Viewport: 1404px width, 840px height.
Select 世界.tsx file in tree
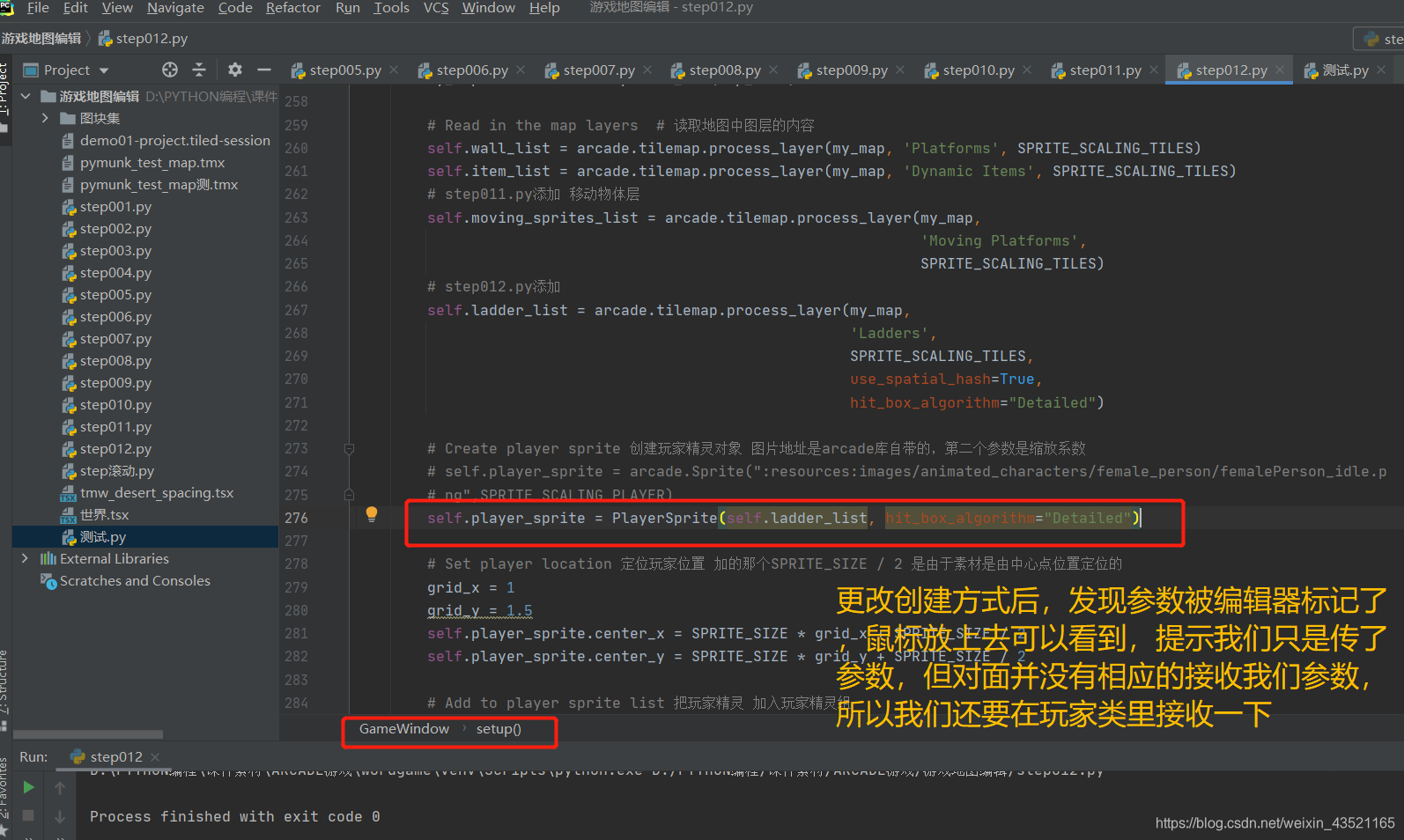point(104,515)
